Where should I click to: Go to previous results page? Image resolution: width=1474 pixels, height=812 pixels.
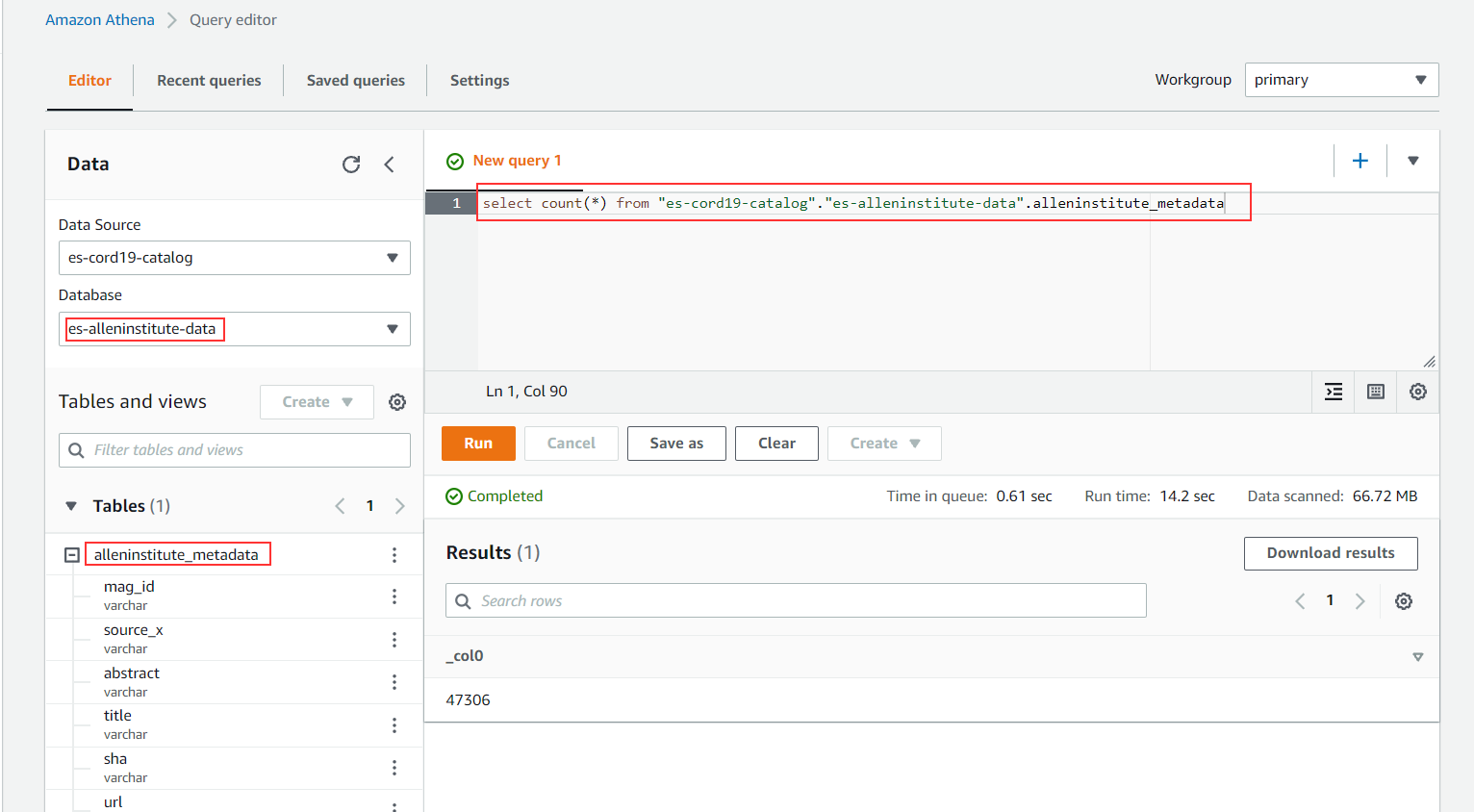1300,601
